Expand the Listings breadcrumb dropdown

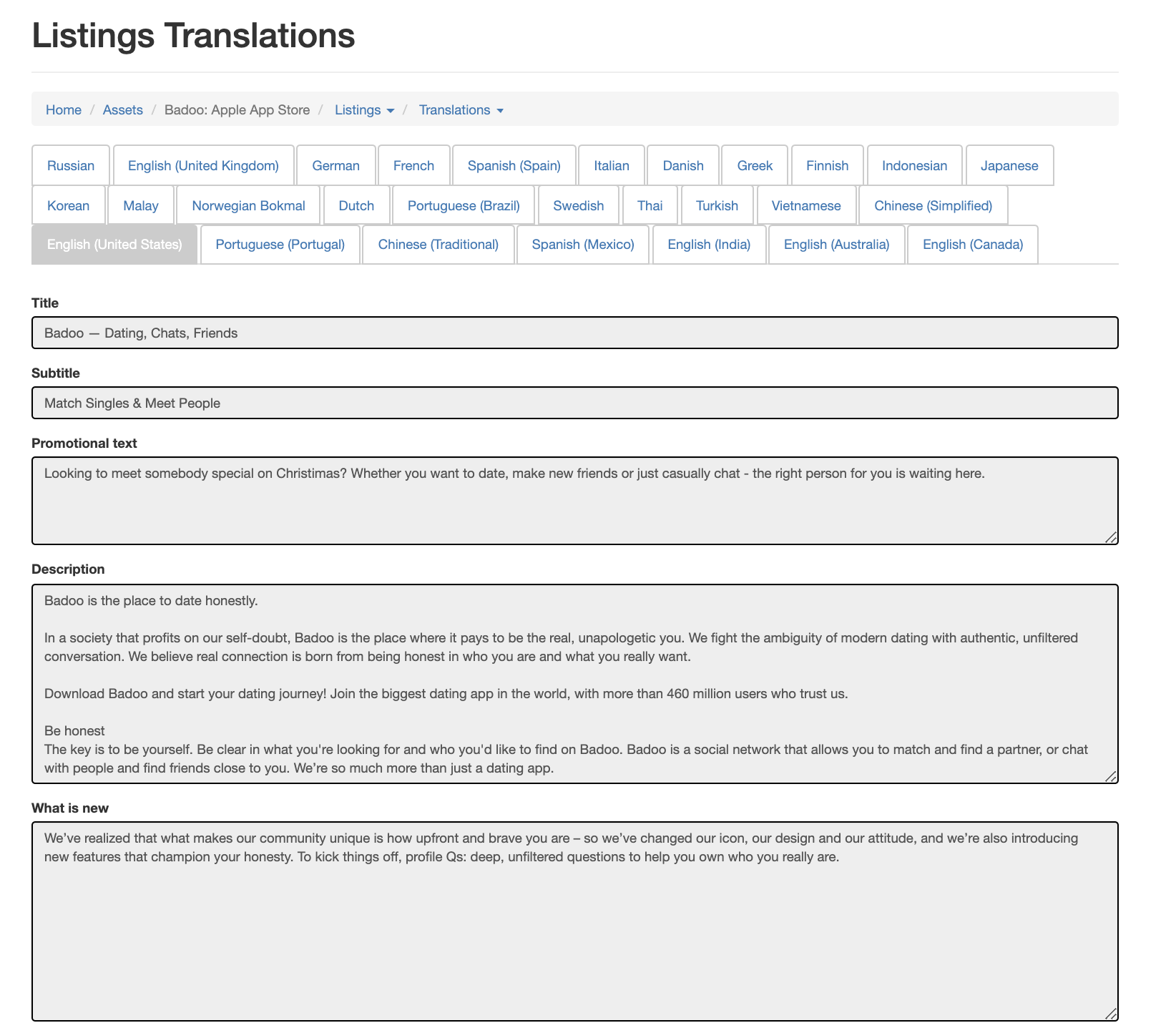364,109
